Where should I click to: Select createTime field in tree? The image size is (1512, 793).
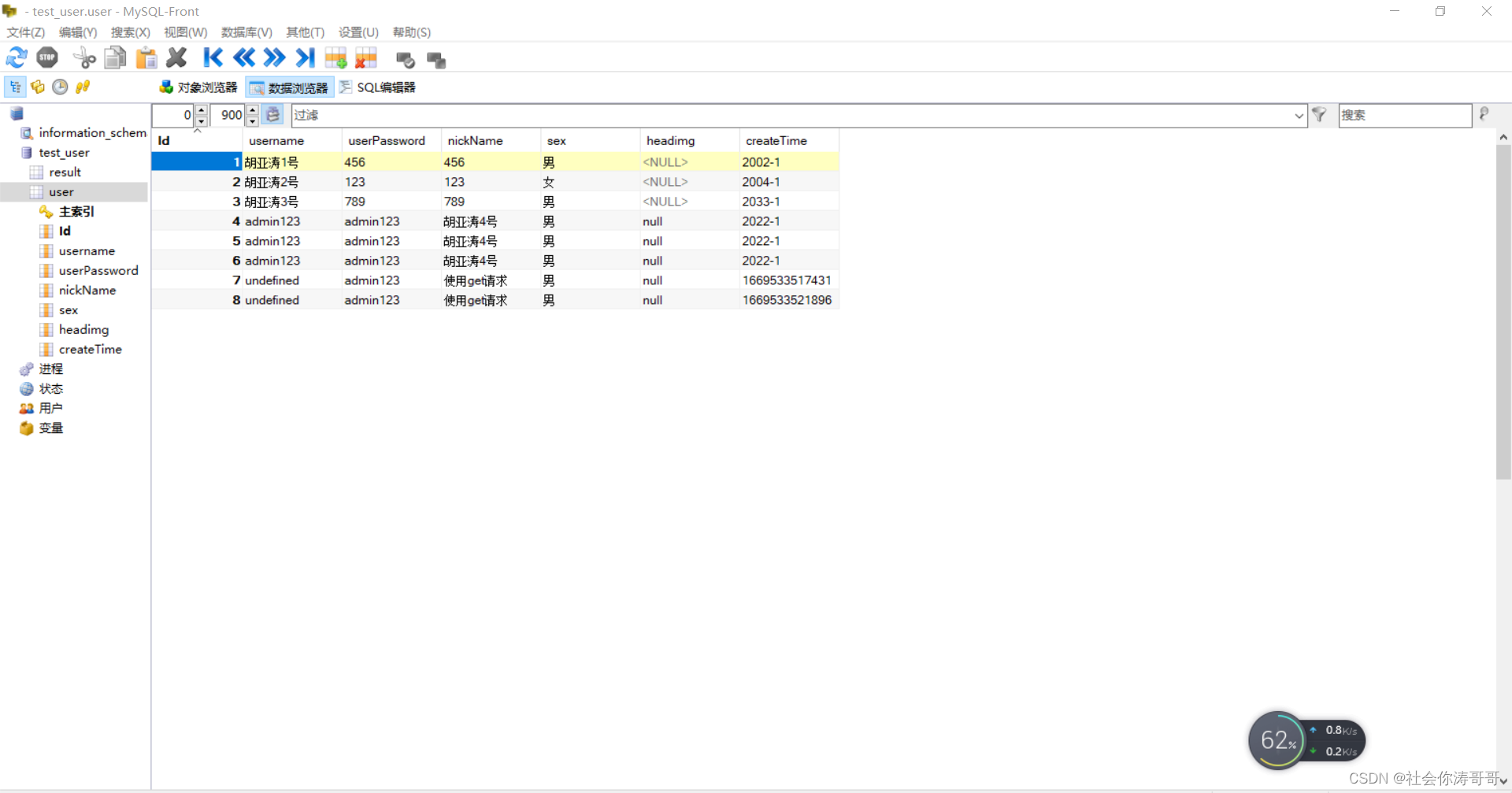[90, 350]
